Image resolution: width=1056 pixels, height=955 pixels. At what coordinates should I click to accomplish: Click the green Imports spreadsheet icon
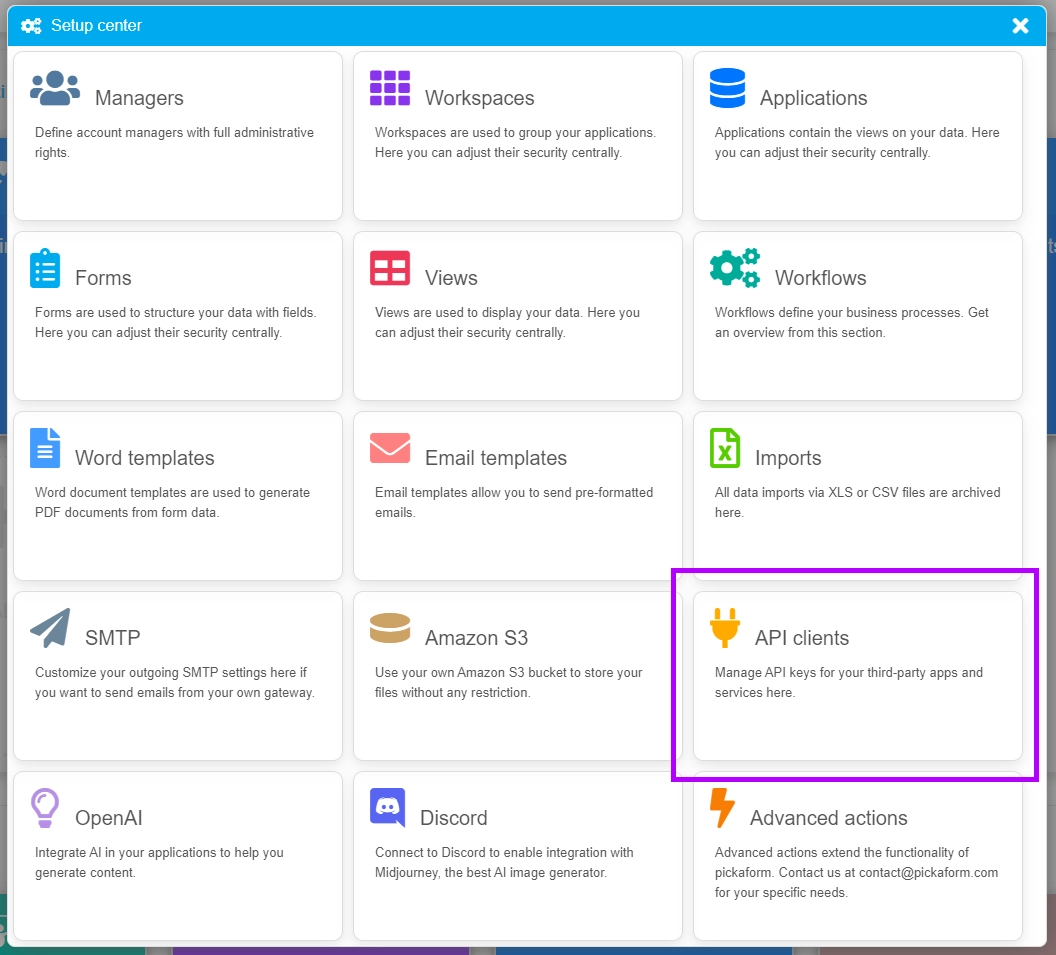pos(725,448)
